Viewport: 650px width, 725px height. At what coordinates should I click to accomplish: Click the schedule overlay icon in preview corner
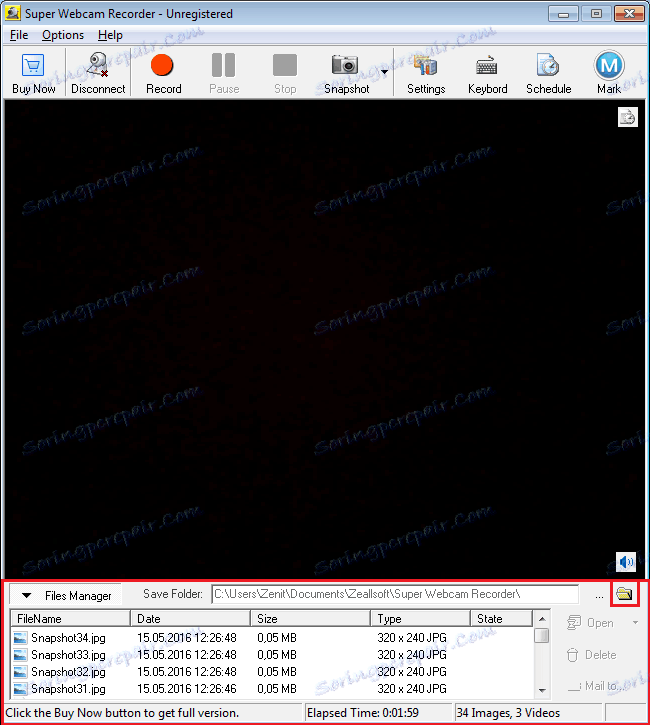628,117
